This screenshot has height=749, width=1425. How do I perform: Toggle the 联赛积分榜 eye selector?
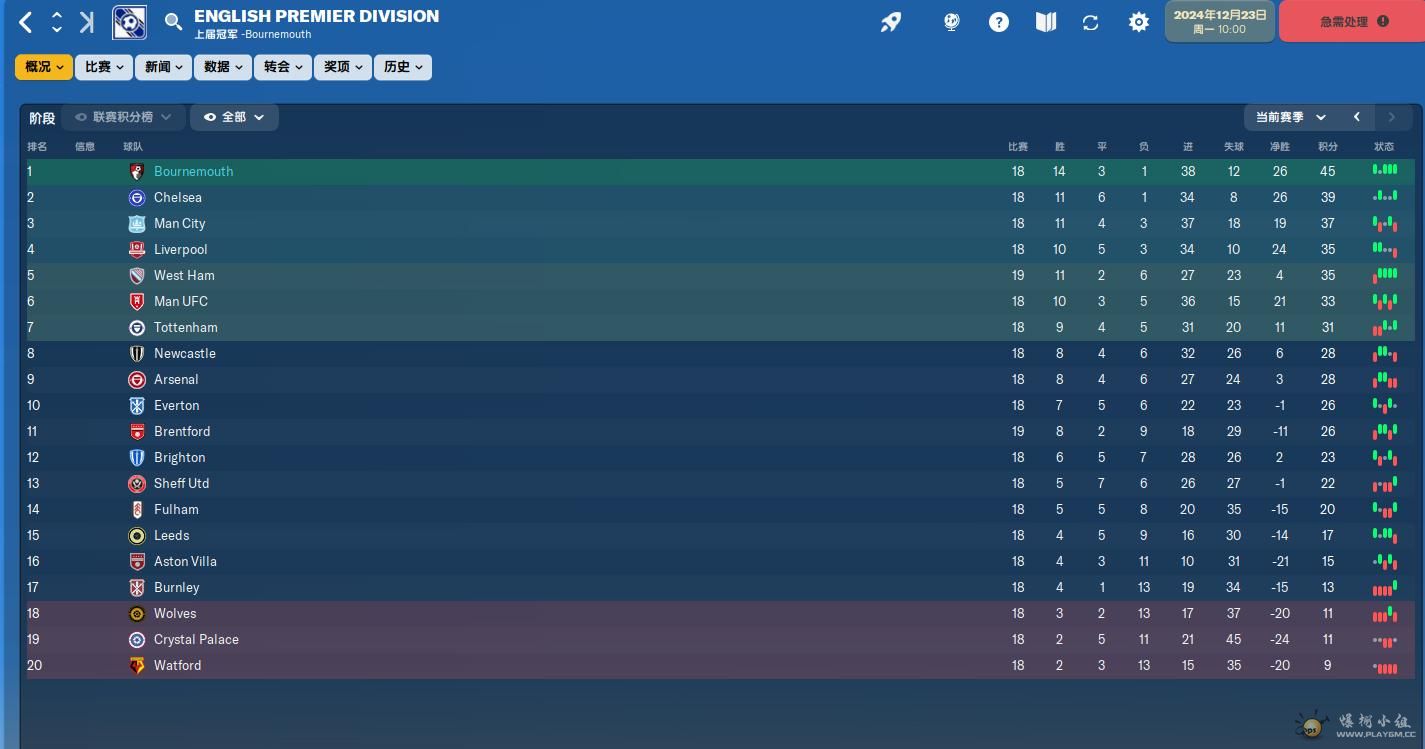pos(123,117)
